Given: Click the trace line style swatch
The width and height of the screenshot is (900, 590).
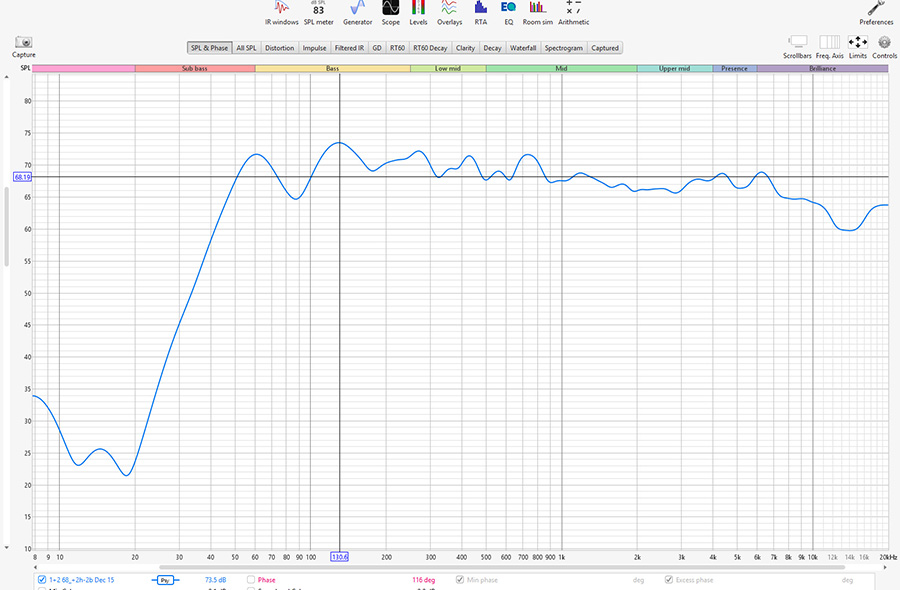Looking at the screenshot, I should pos(165,580).
